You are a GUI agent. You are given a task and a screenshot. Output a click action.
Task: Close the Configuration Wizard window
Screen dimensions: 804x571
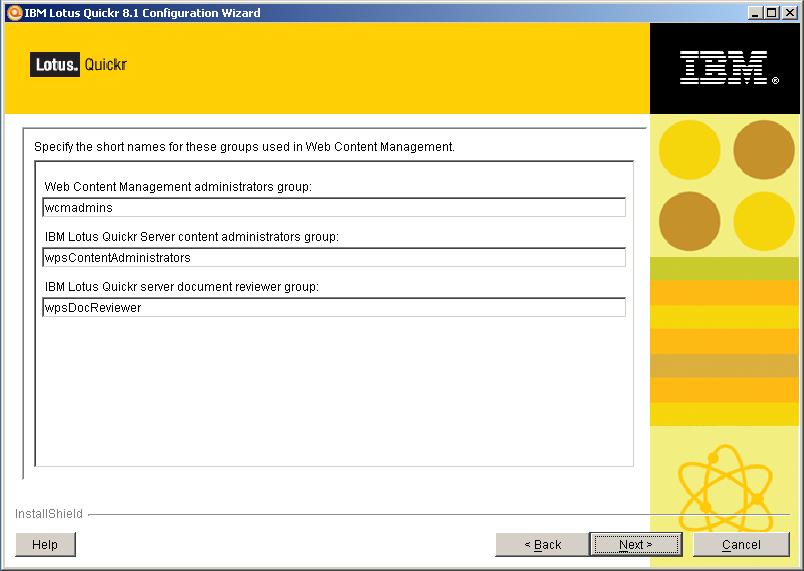coord(790,13)
